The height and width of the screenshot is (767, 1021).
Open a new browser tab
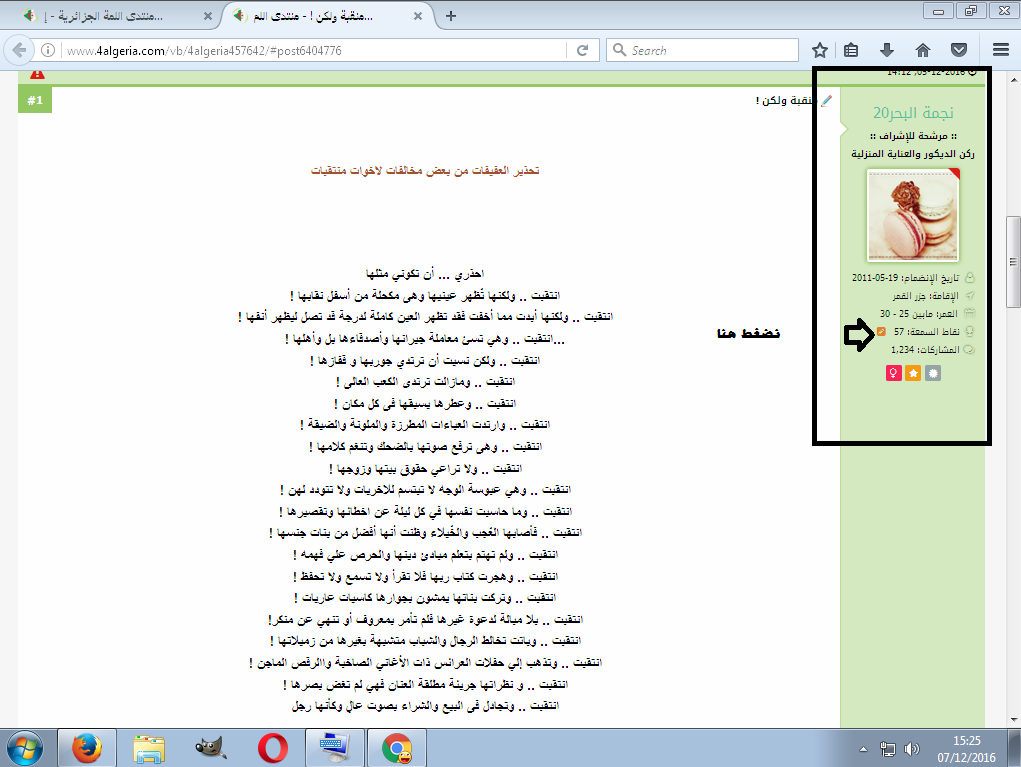[x=451, y=16]
